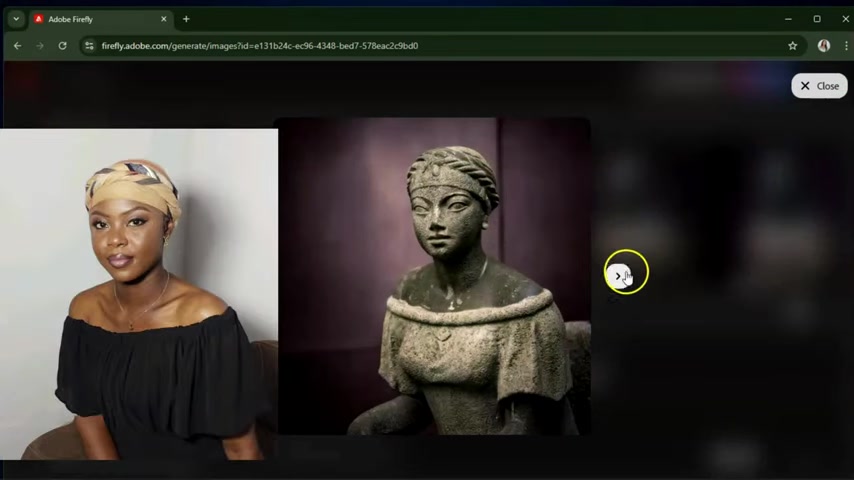Select the Adobe Firefly browser tab
This screenshot has height=480, width=854.
point(101,19)
